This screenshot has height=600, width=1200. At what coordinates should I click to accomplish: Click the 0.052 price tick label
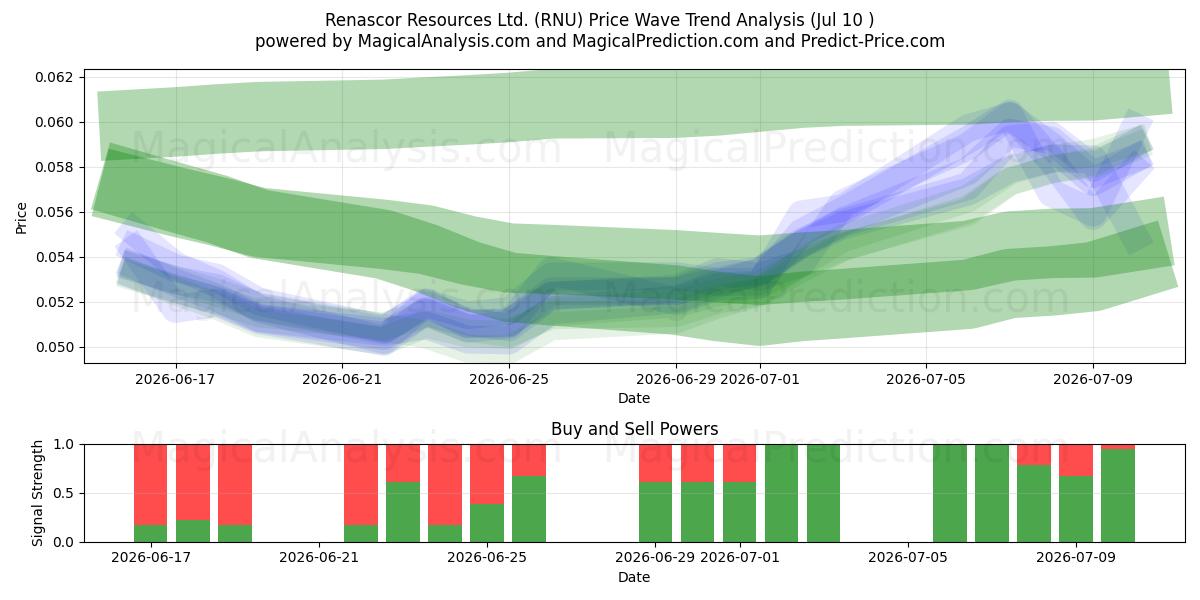coord(56,302)
